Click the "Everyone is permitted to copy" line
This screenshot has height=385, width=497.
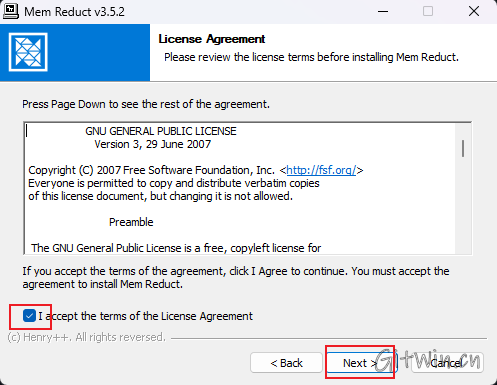pos(174,183)
